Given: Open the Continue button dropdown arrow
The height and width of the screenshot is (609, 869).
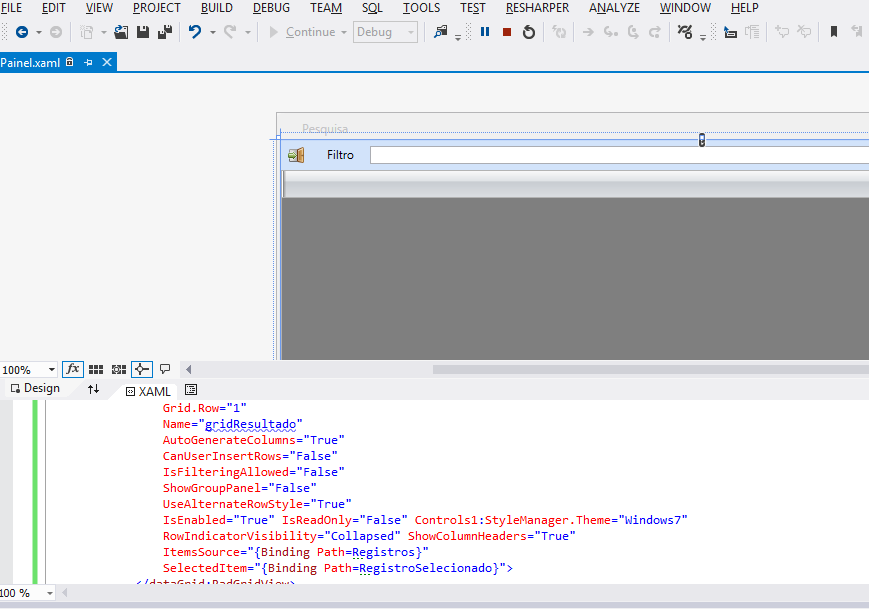Looking at the screenshot, I should coord(344,32).
